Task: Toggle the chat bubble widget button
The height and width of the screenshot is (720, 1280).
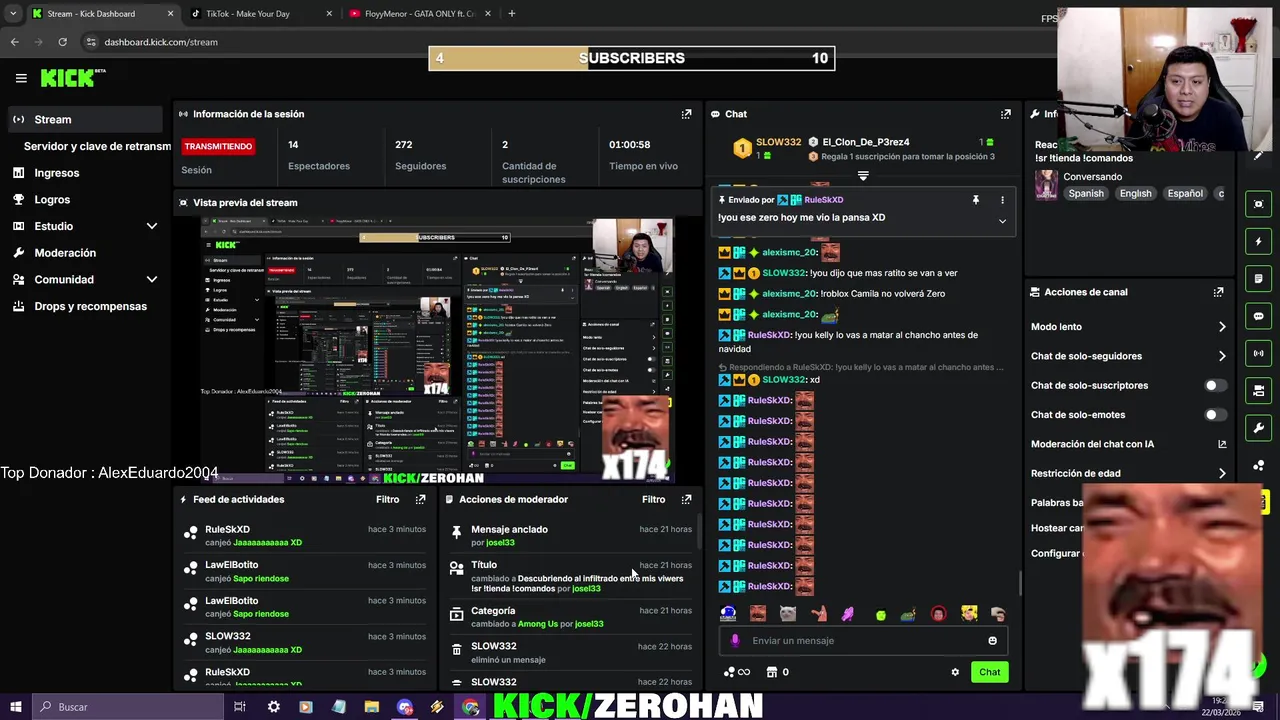Action: point(1259,316)
